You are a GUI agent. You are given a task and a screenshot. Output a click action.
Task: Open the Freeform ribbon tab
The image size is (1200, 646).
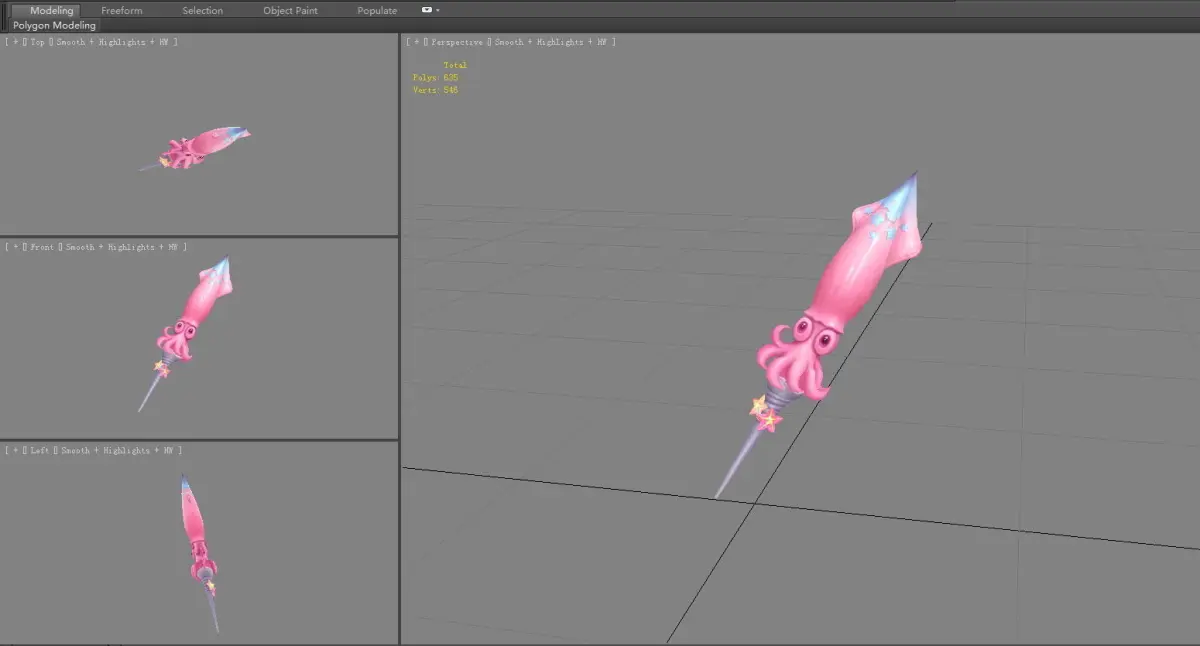coord(122,10)
